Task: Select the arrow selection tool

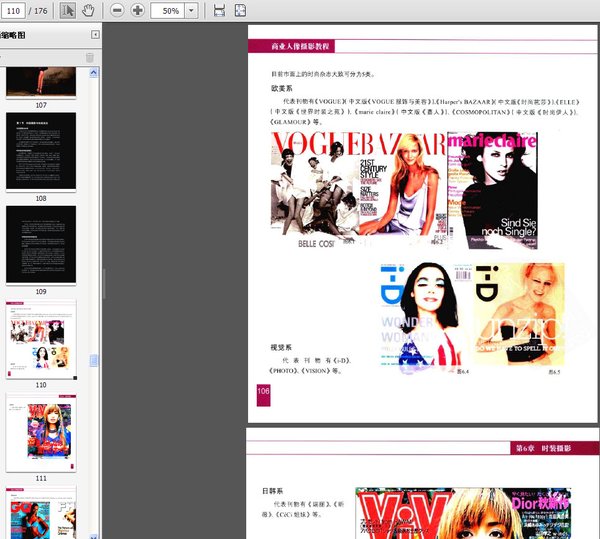Action: point(68,10)
